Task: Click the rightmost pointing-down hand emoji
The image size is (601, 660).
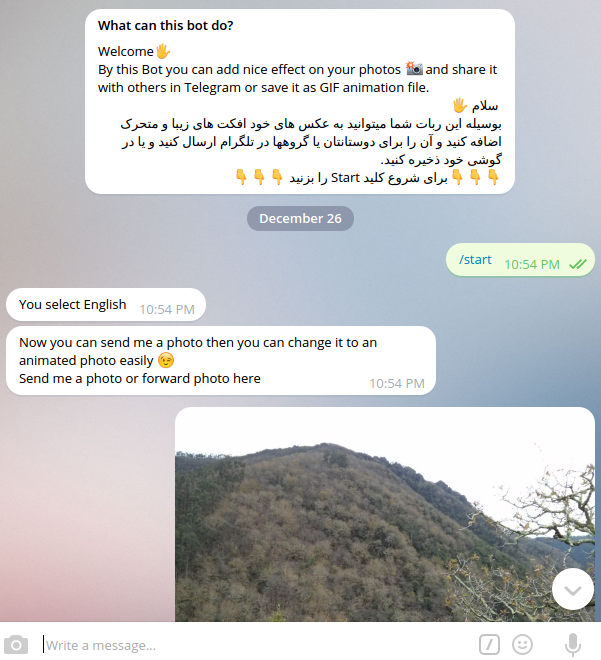Action: pos(493,177)
